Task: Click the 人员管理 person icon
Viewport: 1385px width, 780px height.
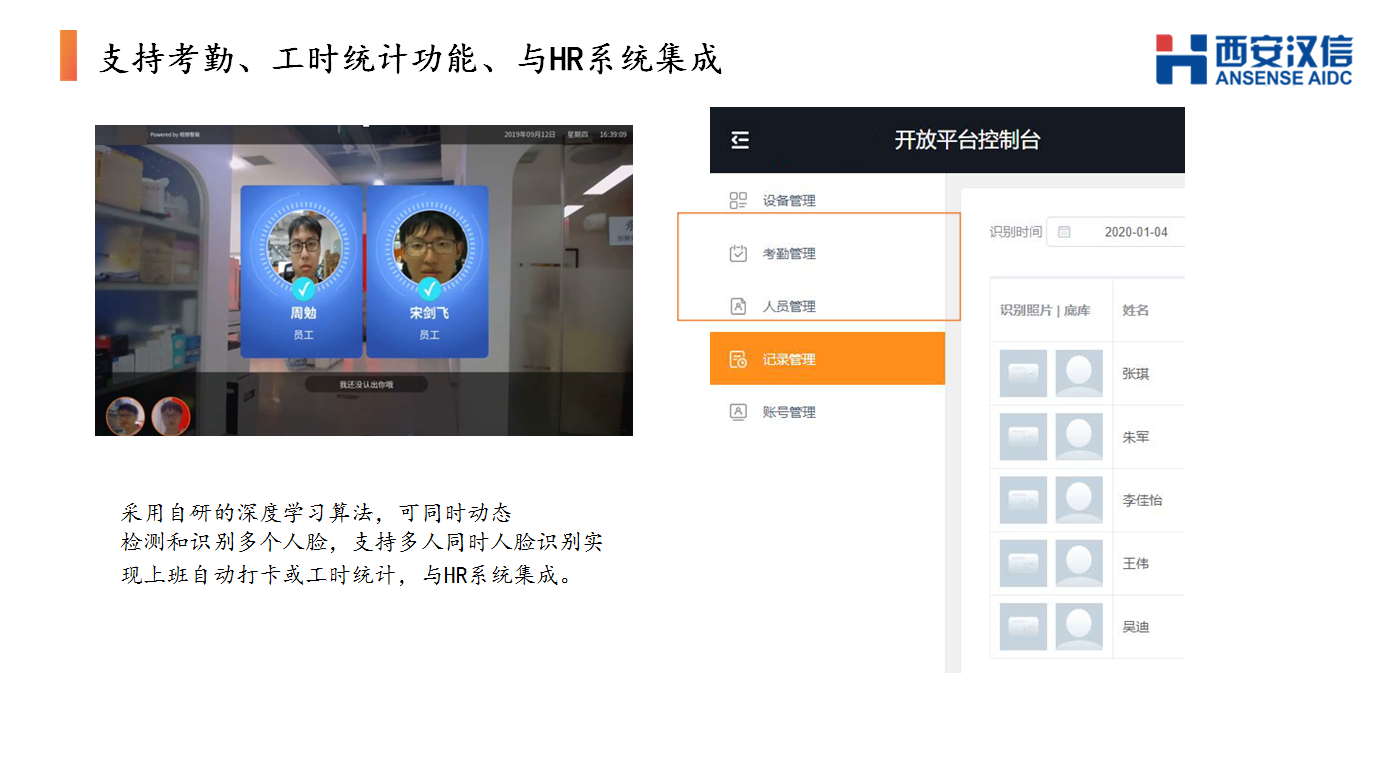Action: 738,306
